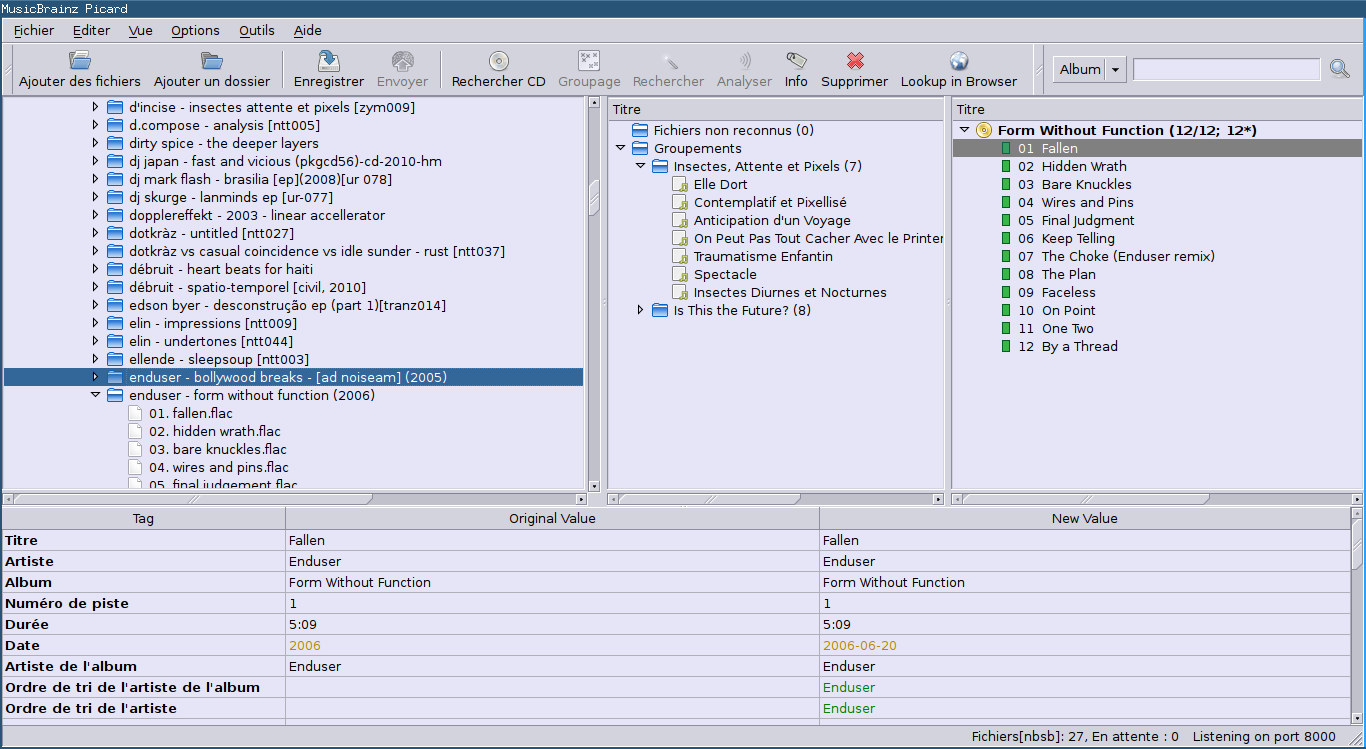
Task: Select the débruit - heart beats for haiti folder
Action: tap(221, 269)
